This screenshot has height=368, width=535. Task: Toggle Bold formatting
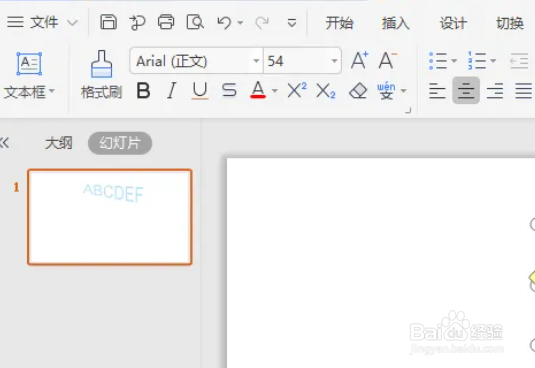[143, 91]
